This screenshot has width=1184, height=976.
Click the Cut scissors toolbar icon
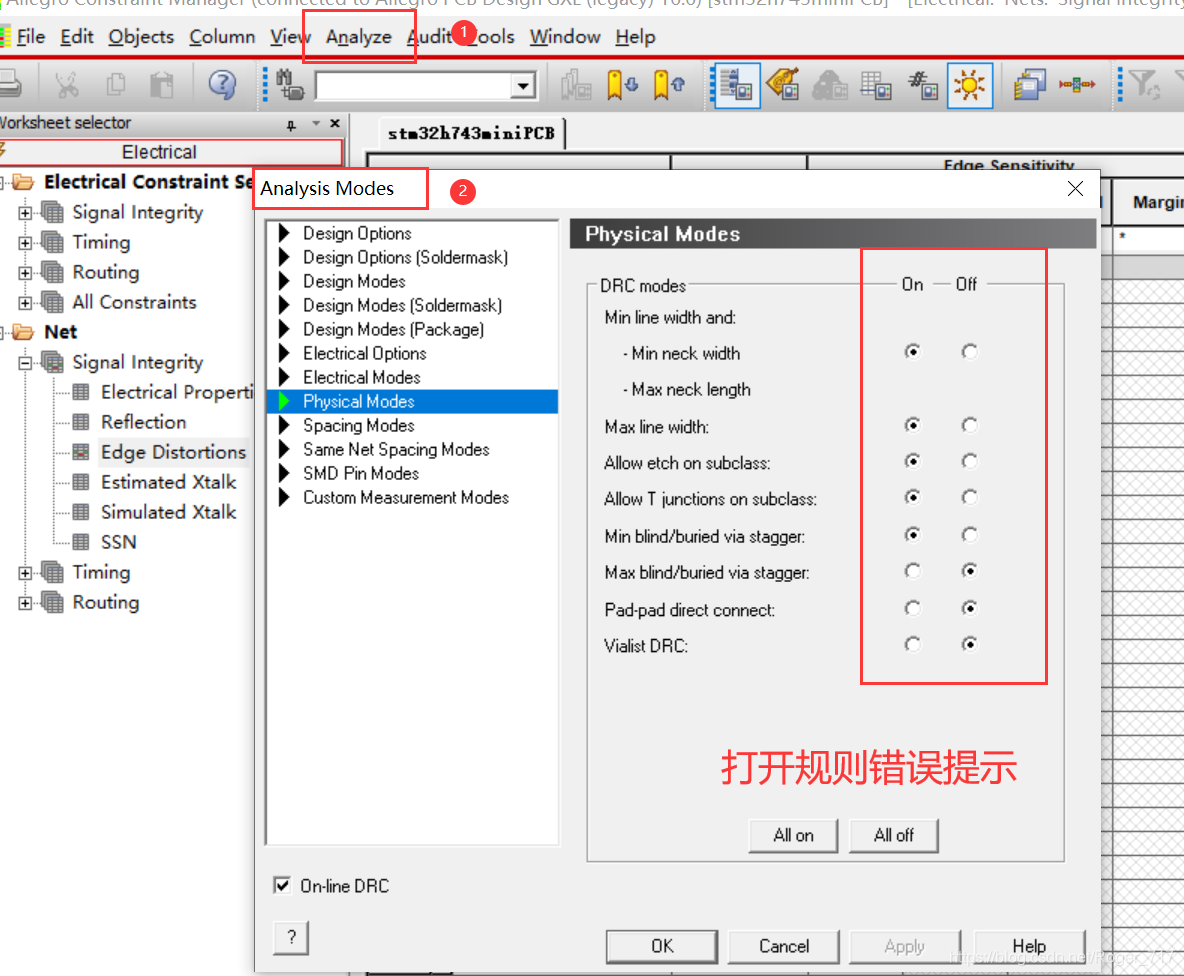pos(67,86)
